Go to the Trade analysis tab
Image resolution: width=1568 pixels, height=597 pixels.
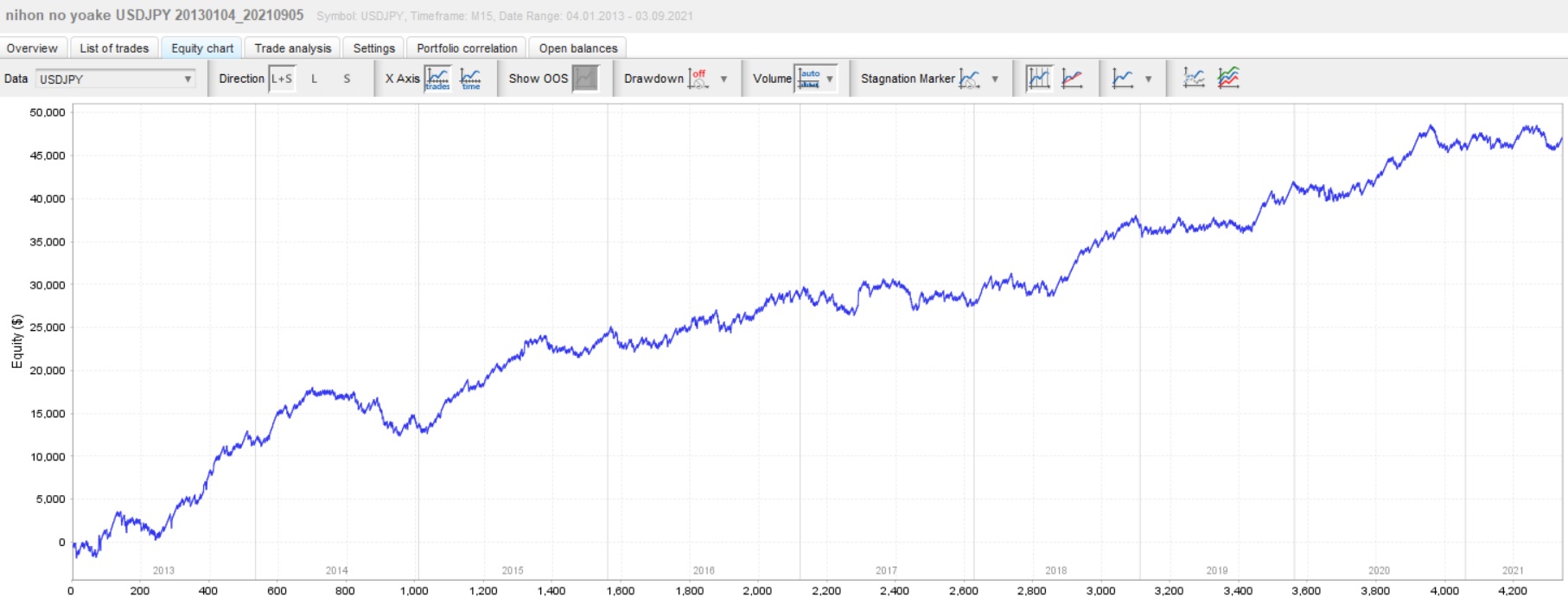[x=293, y=48]
